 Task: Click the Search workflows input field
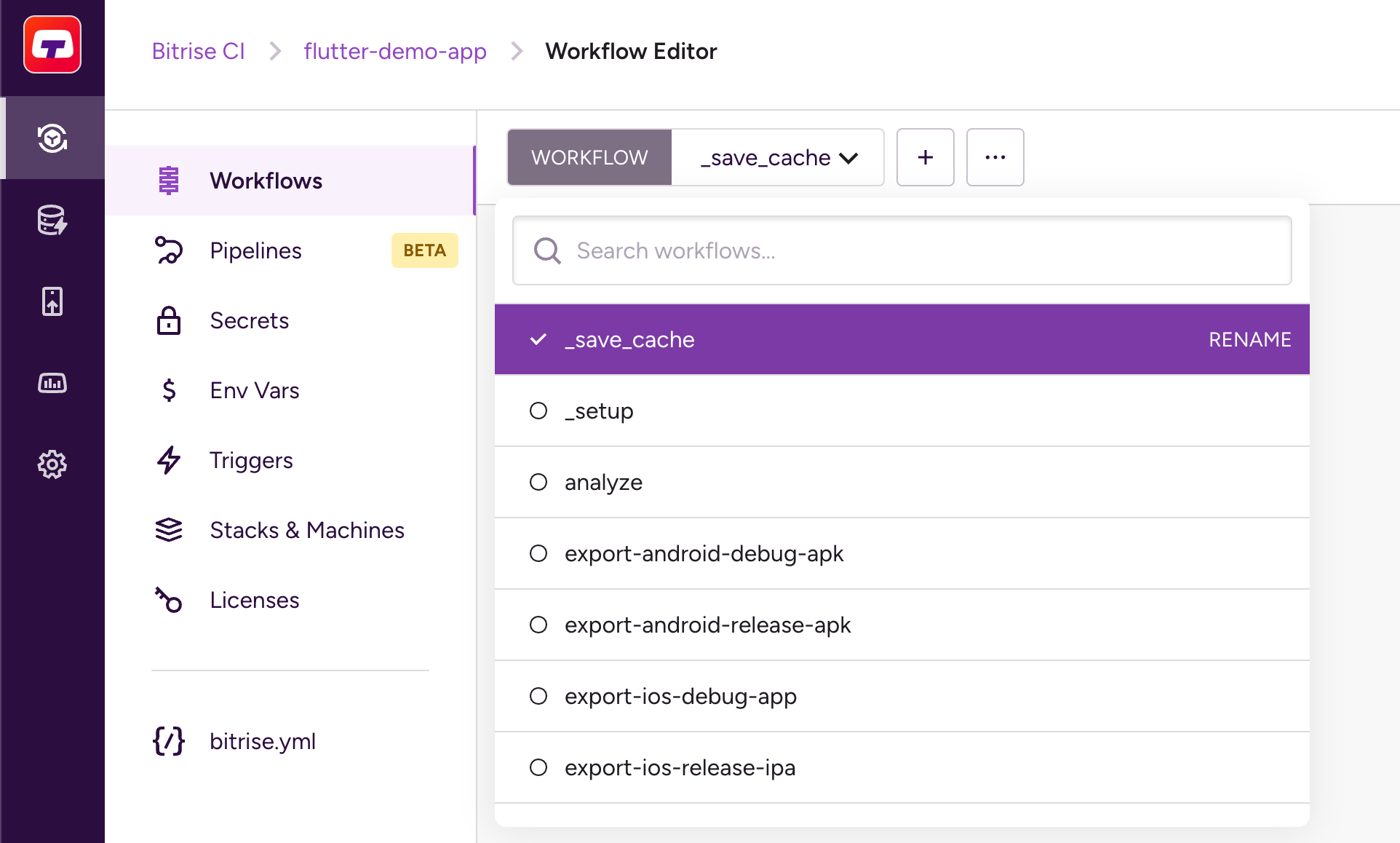point(902,250)
